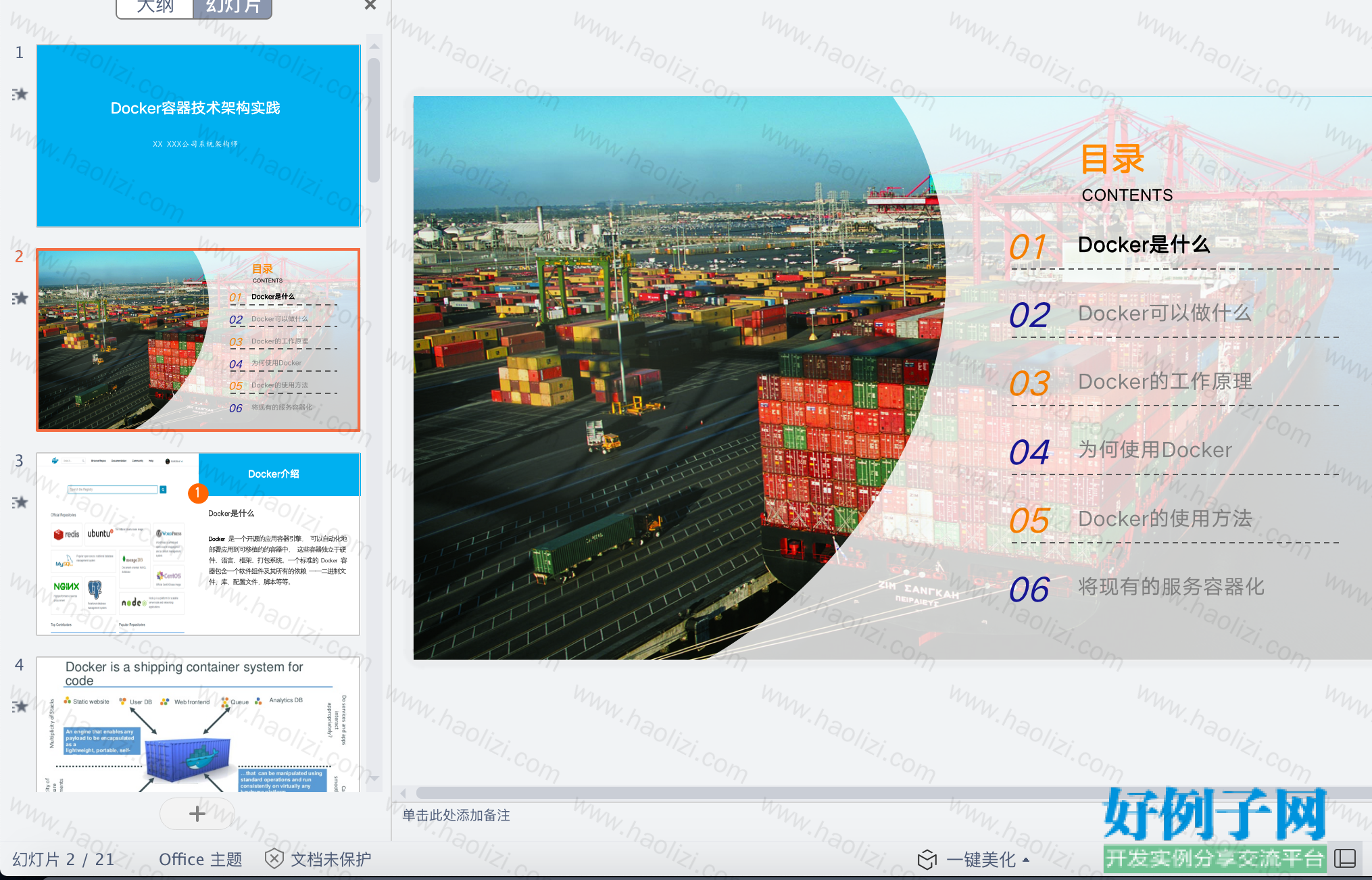Screen dimensions: 1372x880
Task: Click the animation star icon beside slide 4
Action: click(20, 706)
